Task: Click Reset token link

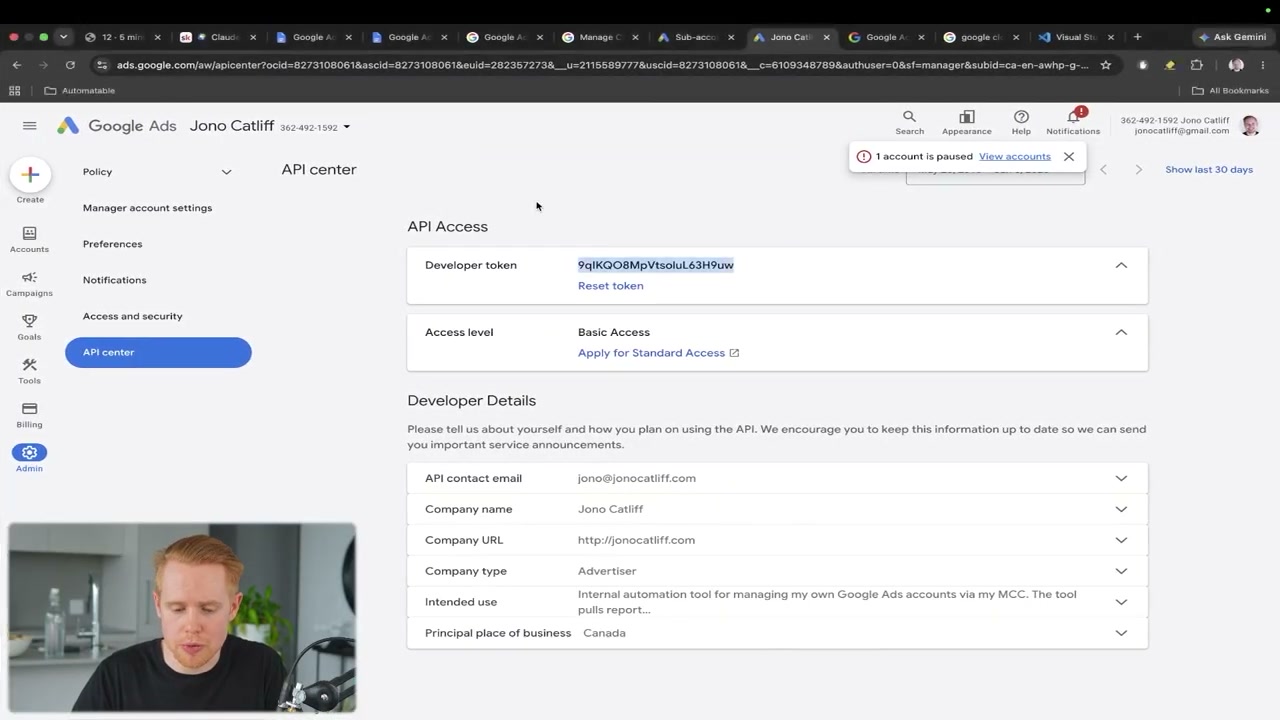Action: pos(610,286)
